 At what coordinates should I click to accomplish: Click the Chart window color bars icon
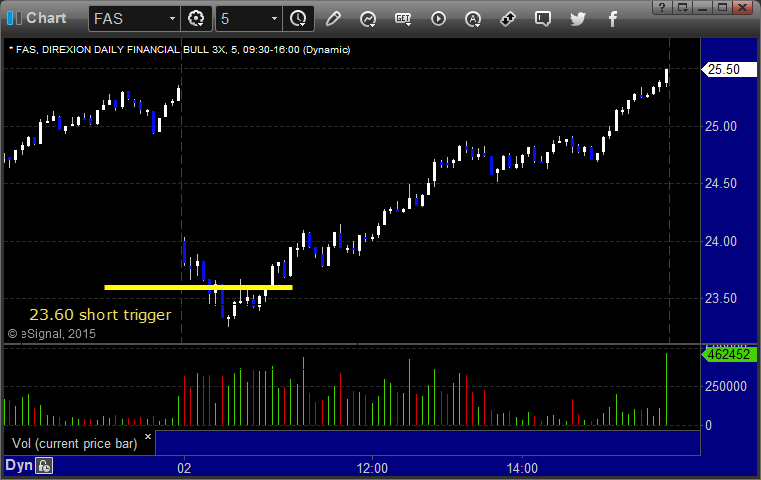(14, 18)
